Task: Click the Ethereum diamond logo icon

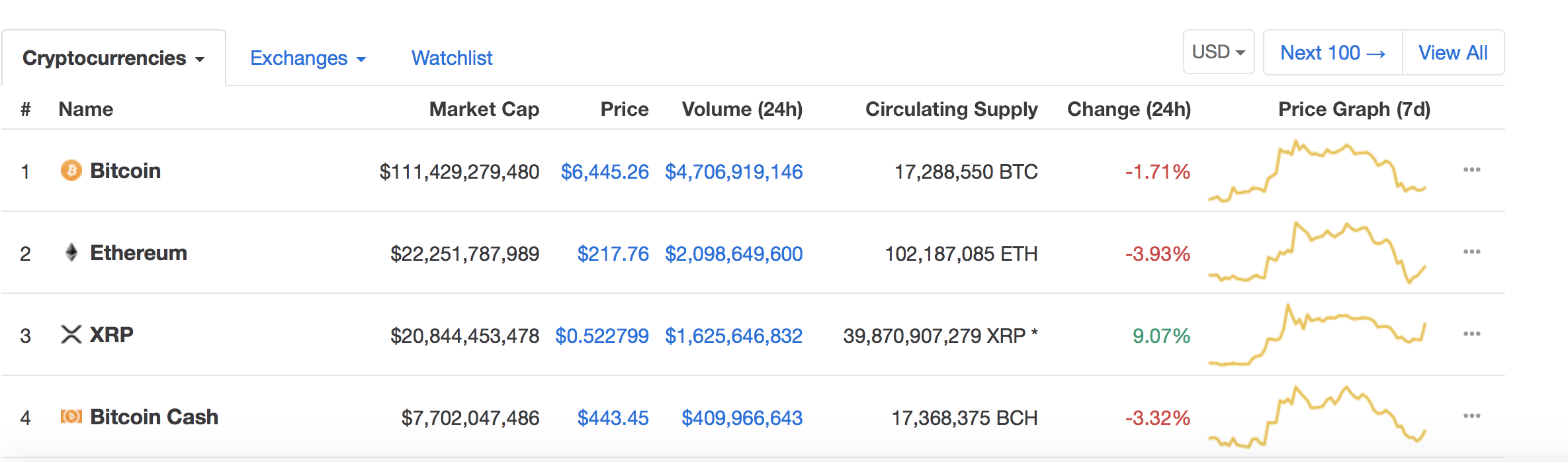Action: (71, 252)
